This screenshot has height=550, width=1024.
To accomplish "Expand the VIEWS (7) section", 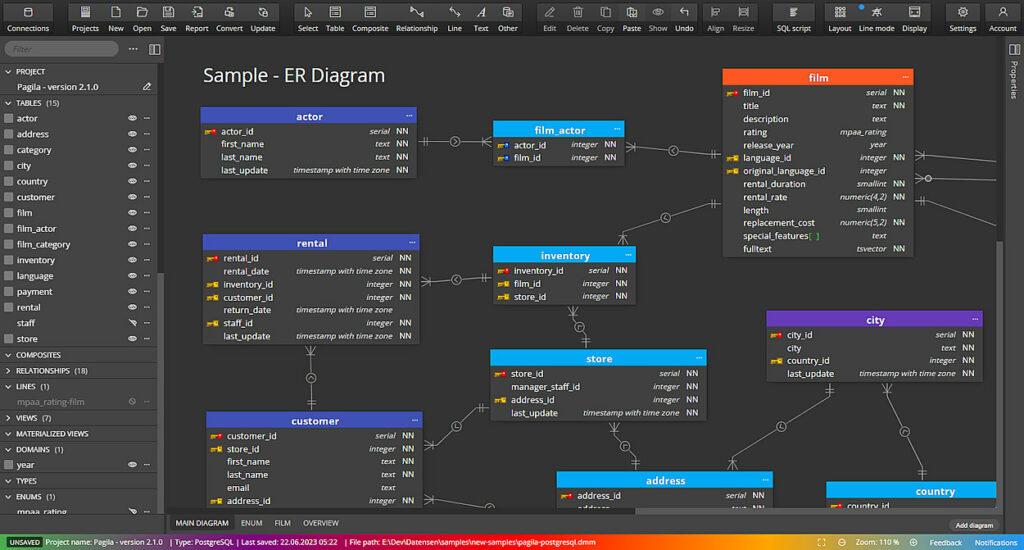I will click(x=8, y=417).
